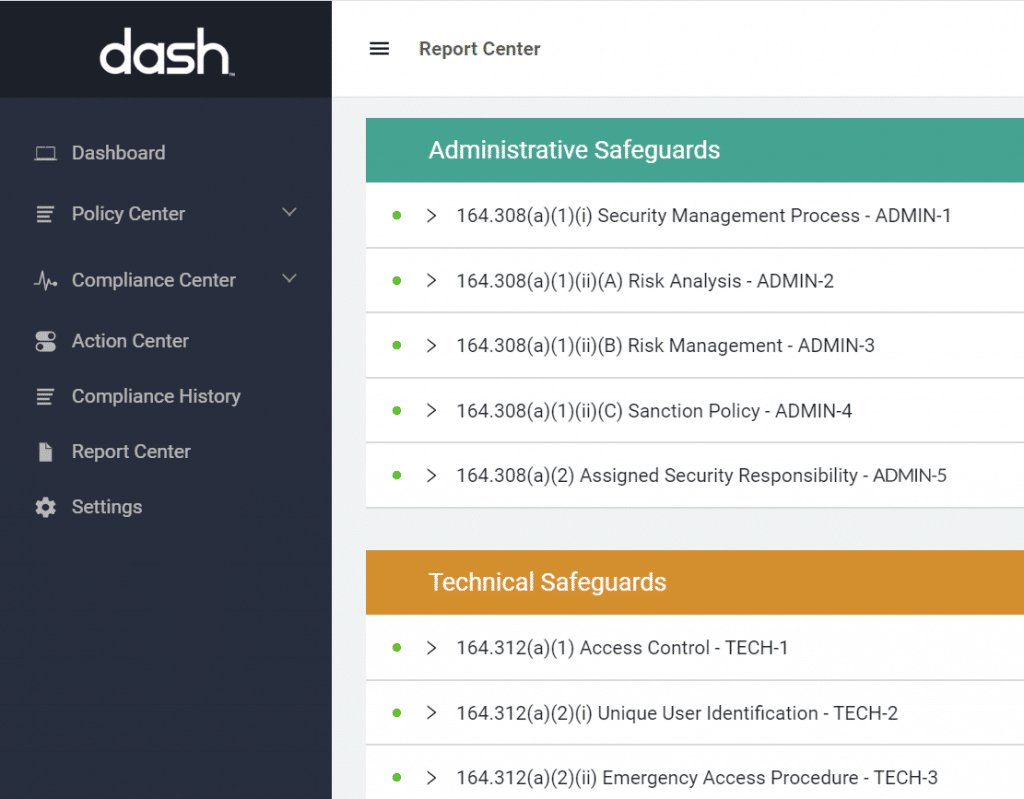Click green status dot for Risk Management
The width and height of the screenshot is (1024, 799).
pyautogui.click(x=397, y=345)
